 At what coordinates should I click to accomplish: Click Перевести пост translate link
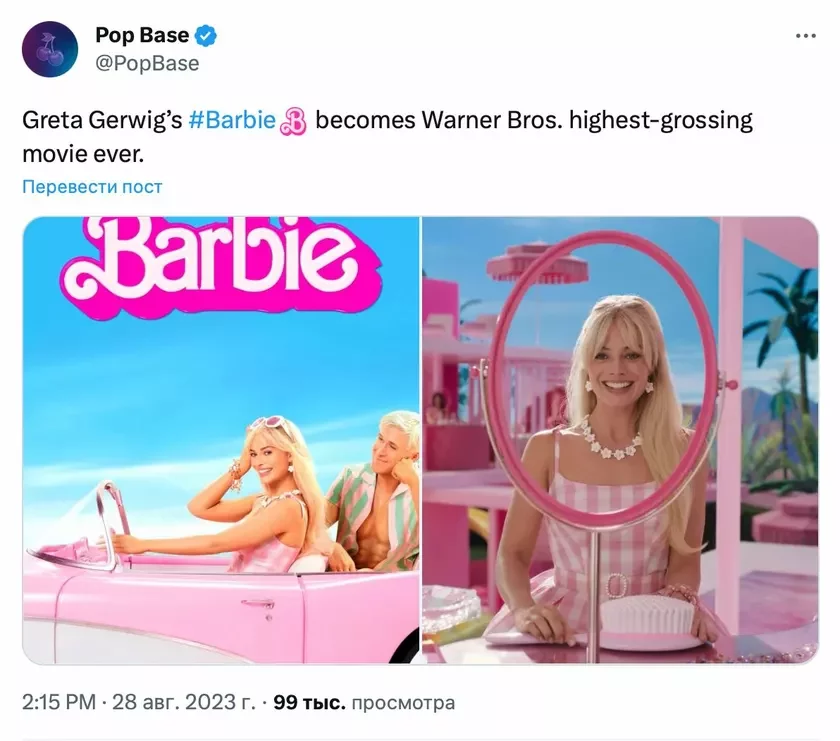click(x=92, y=186)
